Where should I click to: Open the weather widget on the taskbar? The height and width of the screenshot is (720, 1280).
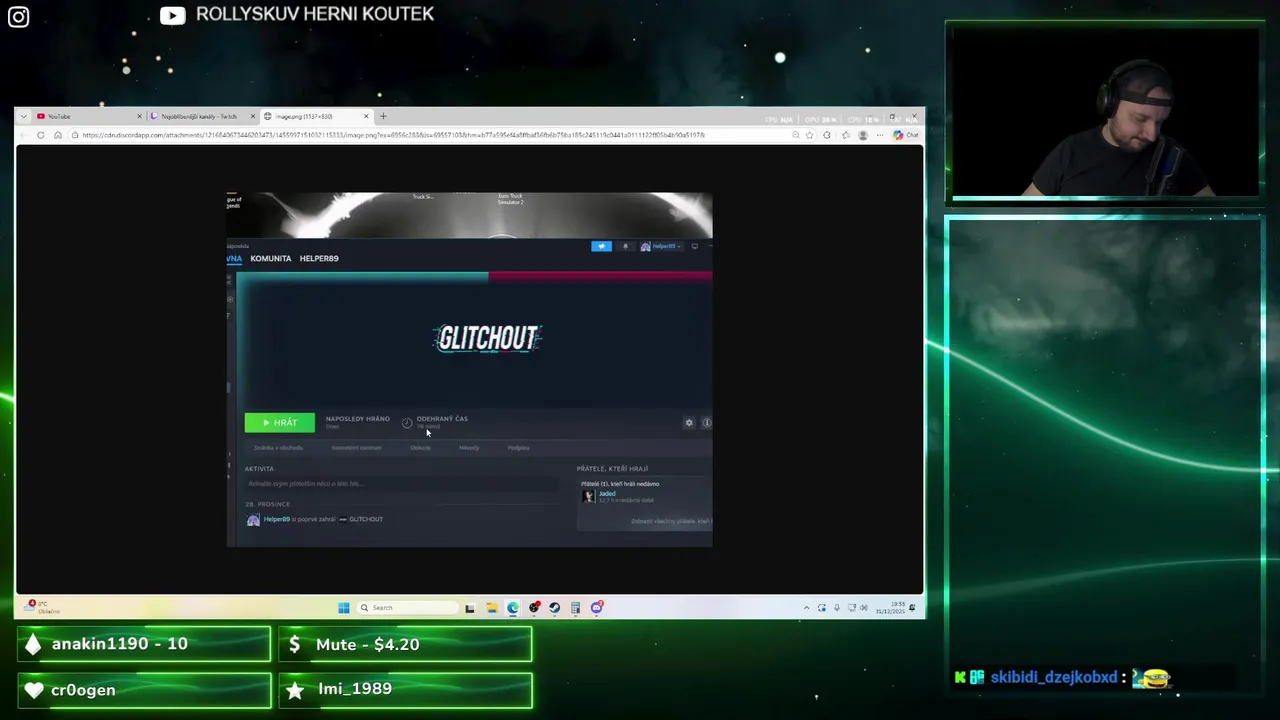coord(42,607)
